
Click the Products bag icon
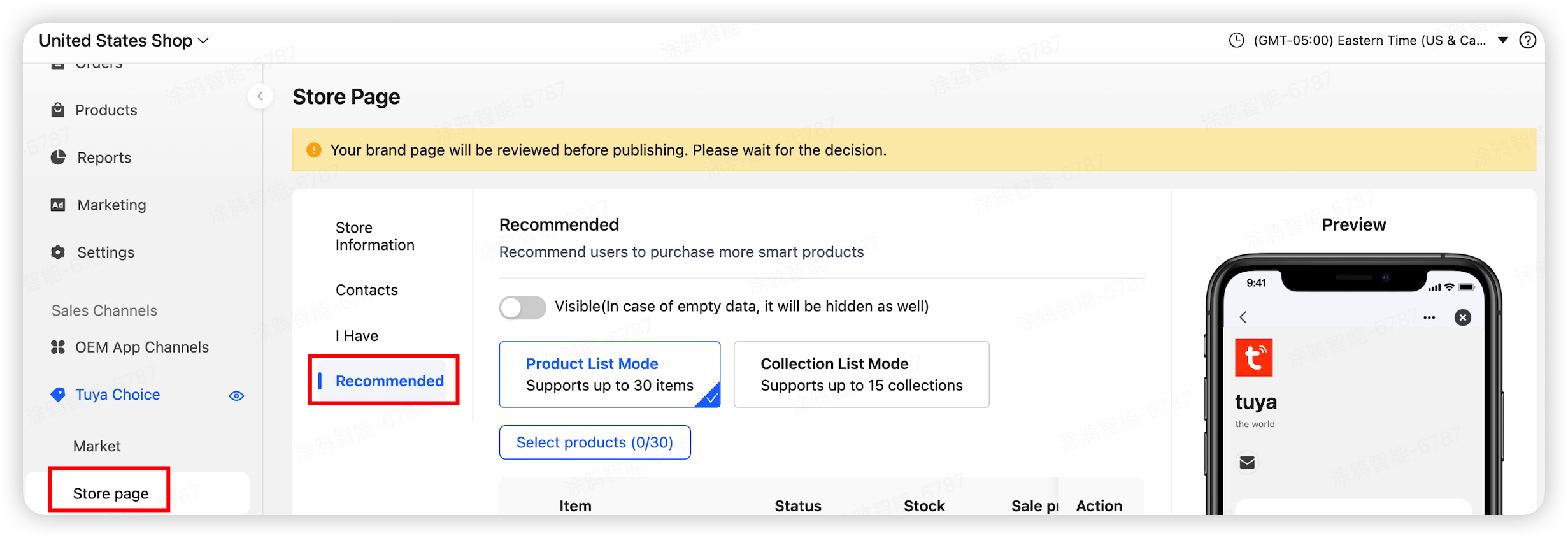(x=58, y=110)
